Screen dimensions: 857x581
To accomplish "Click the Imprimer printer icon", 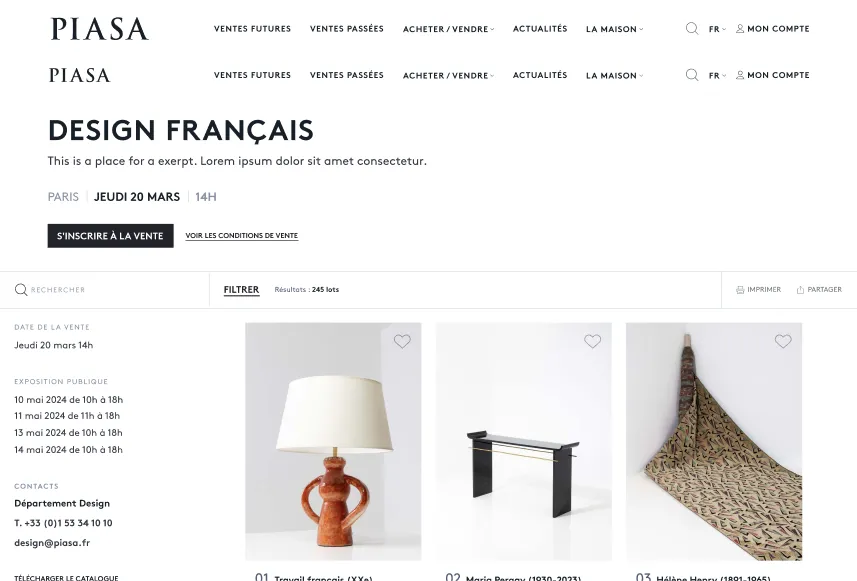I will point(740,290).
